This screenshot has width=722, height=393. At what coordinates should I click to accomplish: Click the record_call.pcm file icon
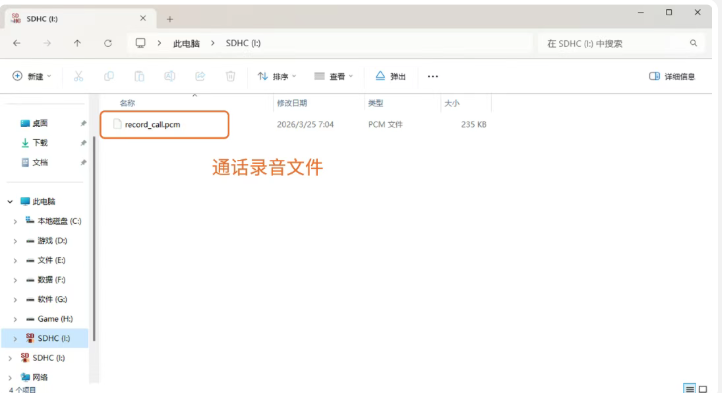point(117,124)
